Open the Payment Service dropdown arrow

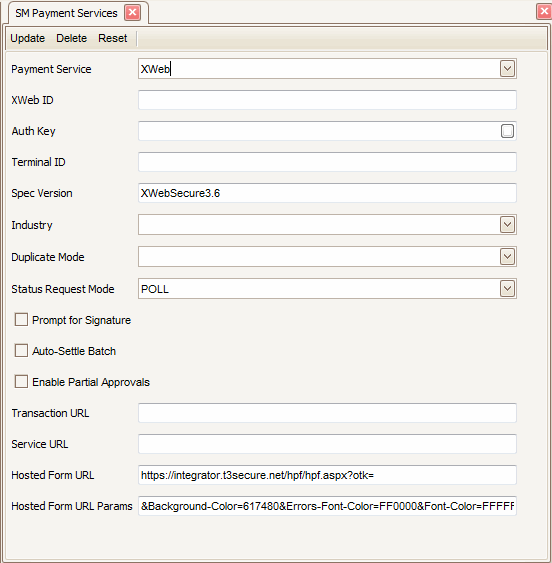[507, 69]
